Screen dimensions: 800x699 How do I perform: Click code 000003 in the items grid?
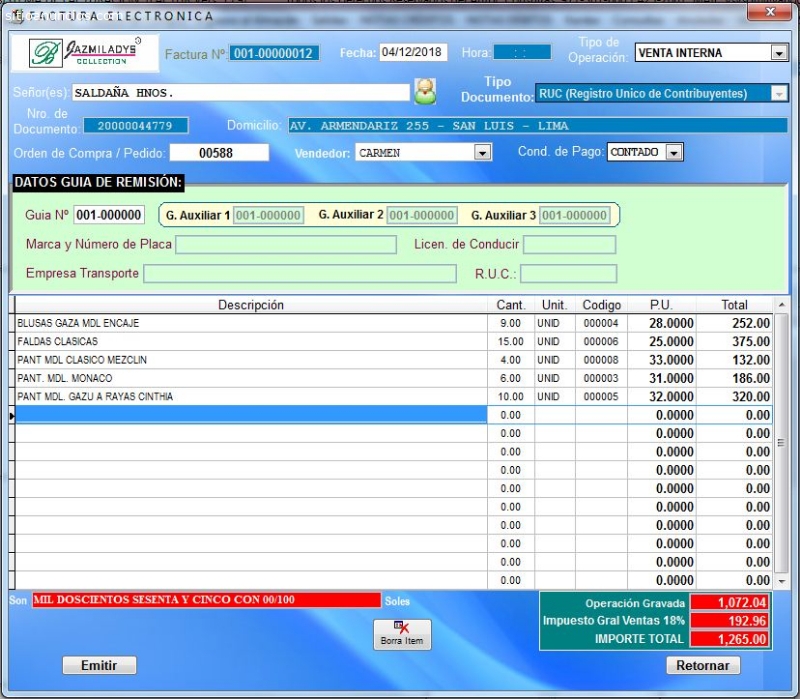click(x=601, y=379)
